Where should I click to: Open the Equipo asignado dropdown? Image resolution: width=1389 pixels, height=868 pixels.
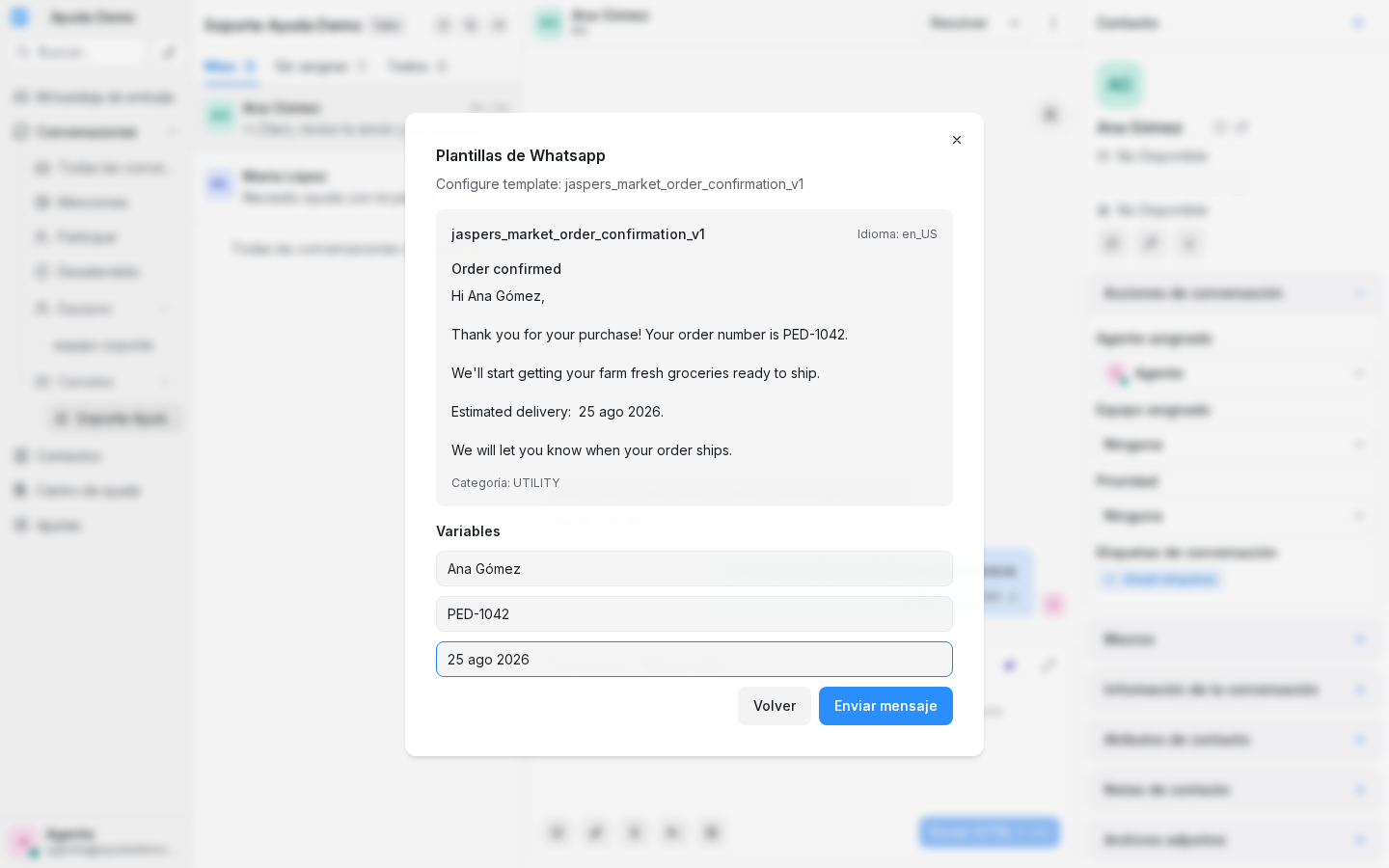[1237, 445]
